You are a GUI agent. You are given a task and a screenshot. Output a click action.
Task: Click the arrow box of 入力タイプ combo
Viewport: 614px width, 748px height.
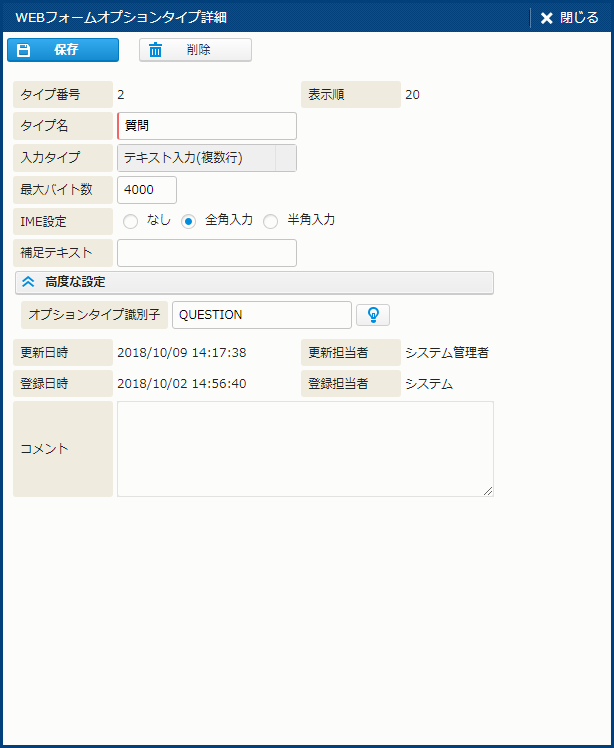click(x=285, y=158)
